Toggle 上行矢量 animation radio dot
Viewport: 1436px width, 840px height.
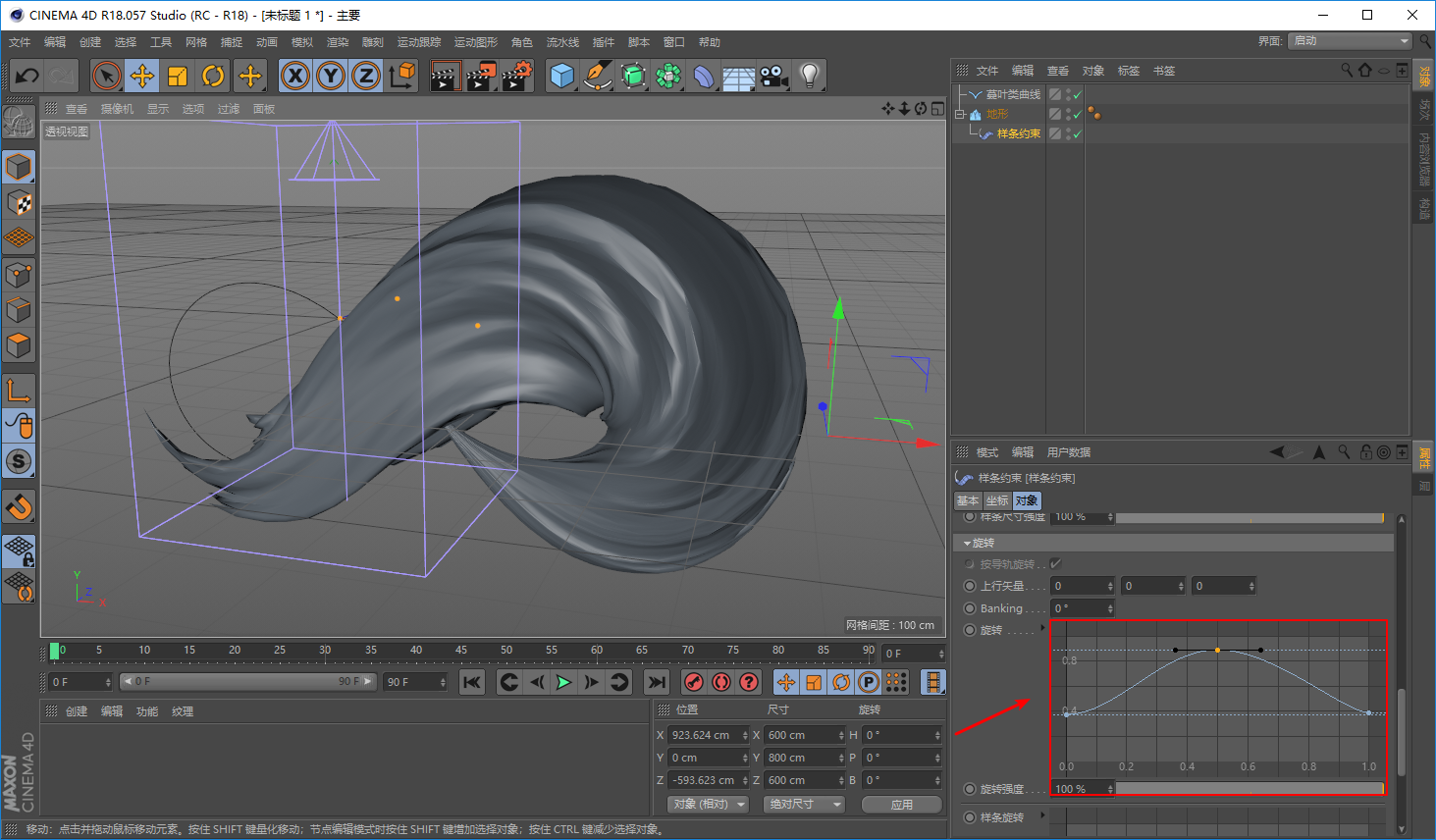coord(970,586)
